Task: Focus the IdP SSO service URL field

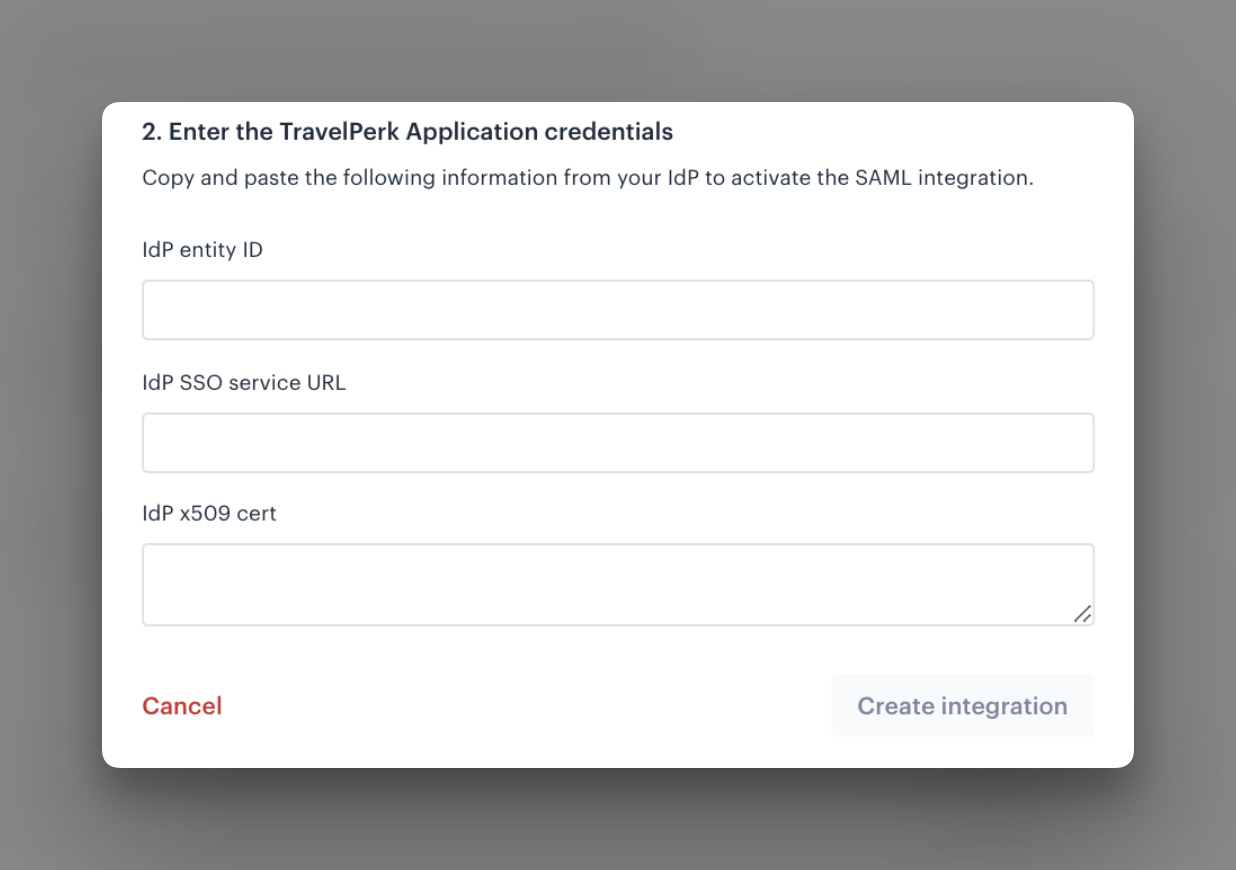Action: click(618, 443)
